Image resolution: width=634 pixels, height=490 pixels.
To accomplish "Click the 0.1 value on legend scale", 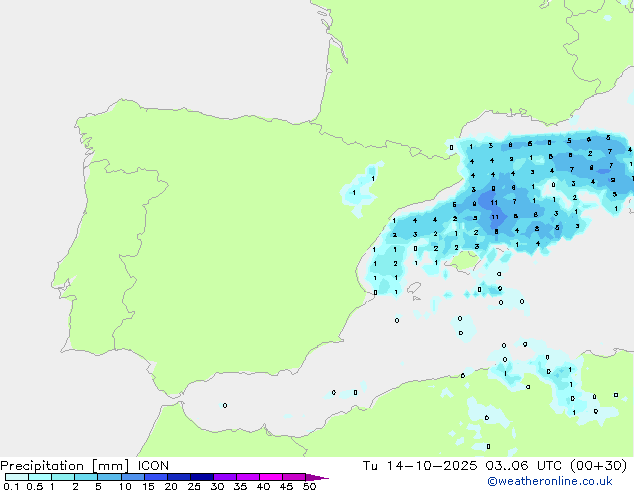I will [x=9, y=486].
